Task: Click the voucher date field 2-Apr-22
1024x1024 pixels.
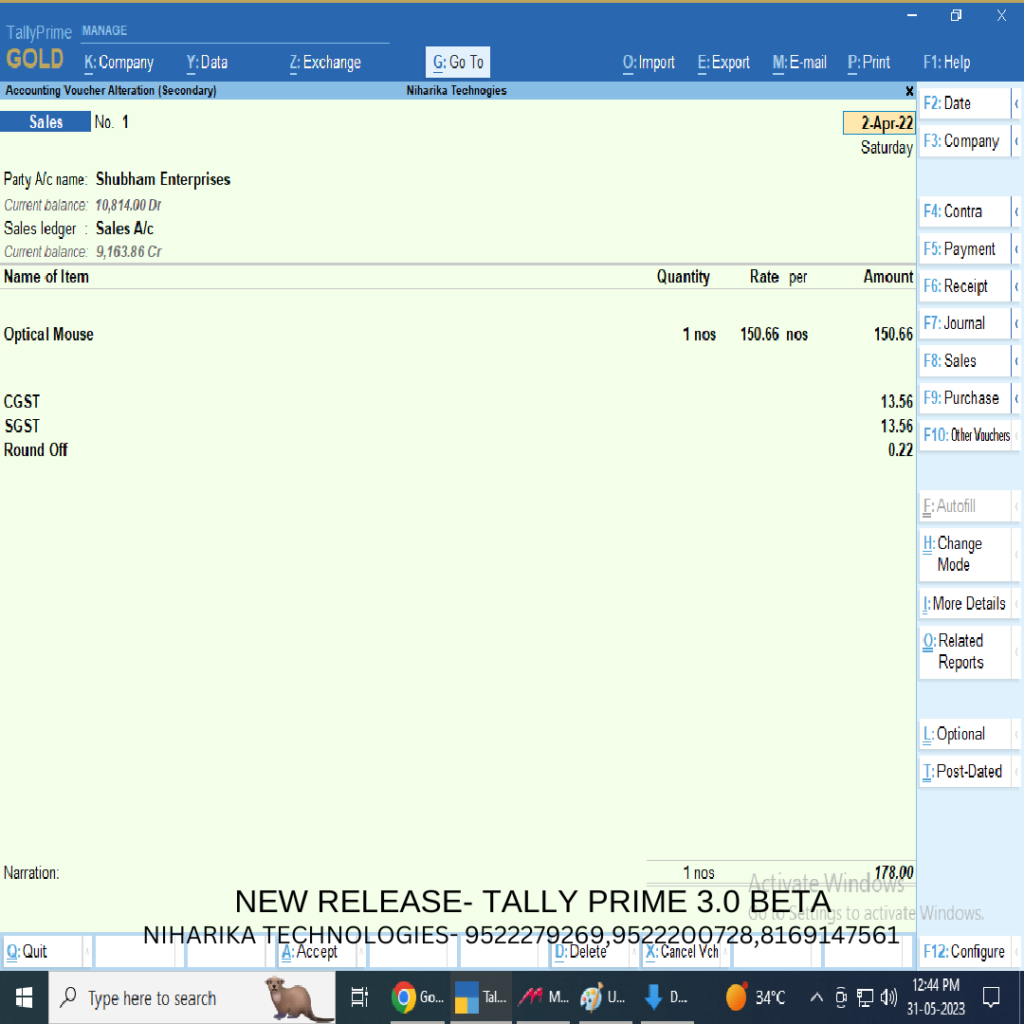Action: tap(879, 123)
